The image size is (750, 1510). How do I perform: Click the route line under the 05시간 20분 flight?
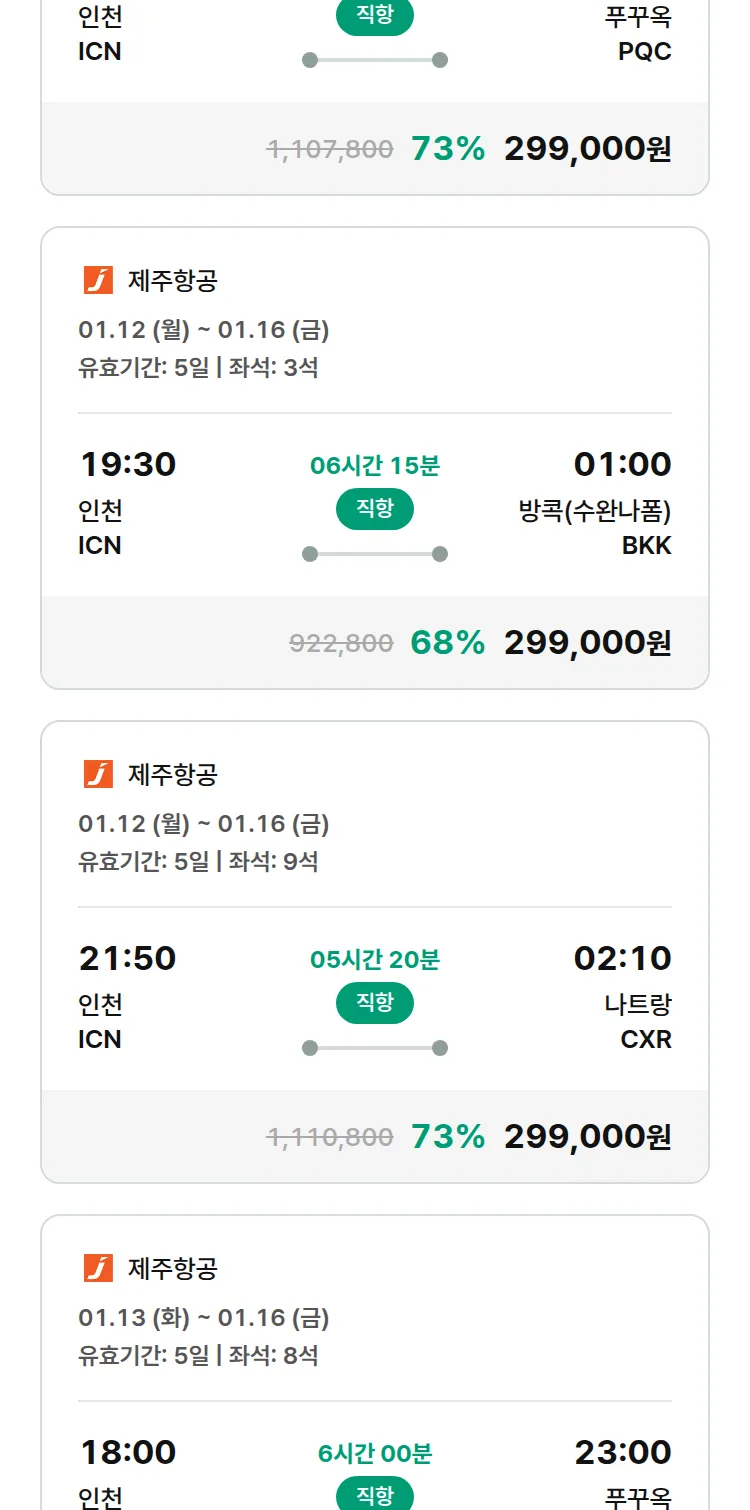[x=375, y=1048]
